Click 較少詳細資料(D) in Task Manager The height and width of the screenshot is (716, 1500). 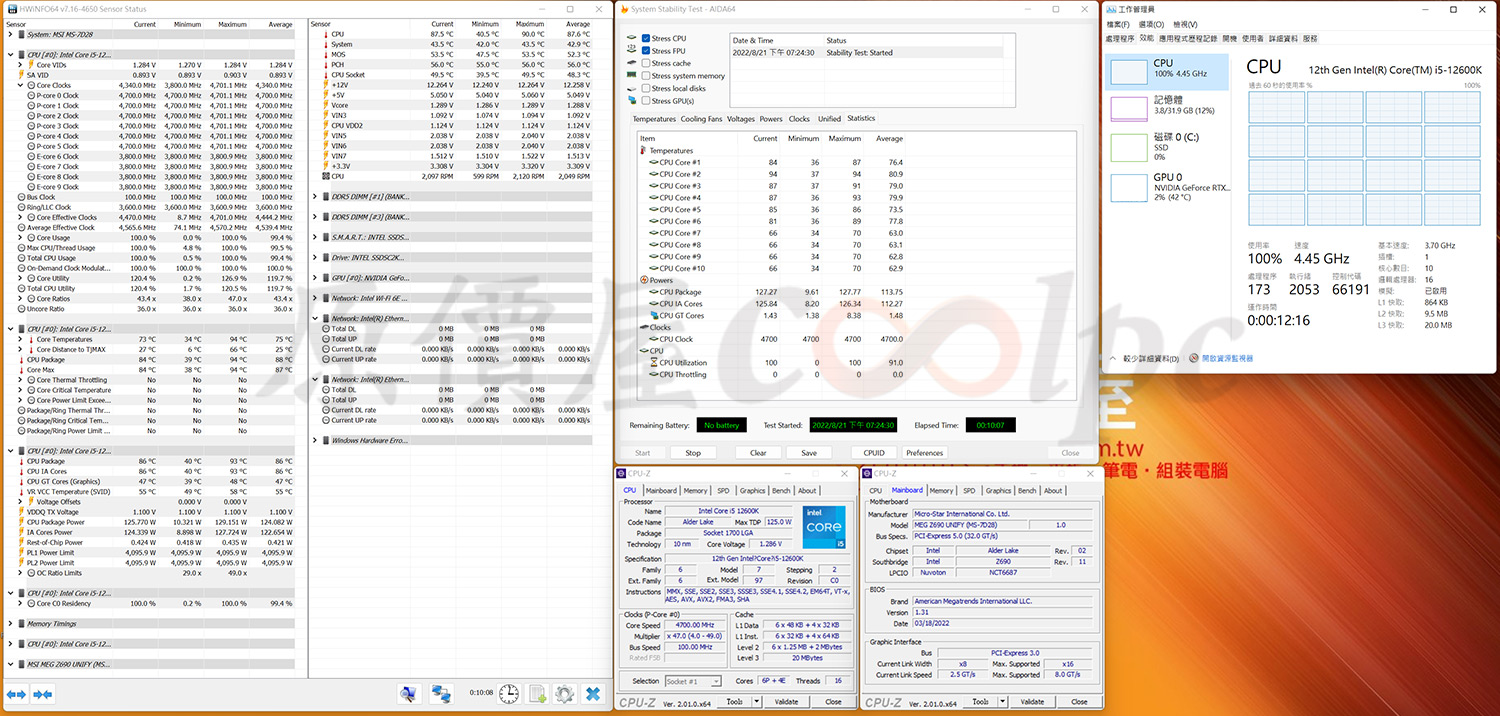(1151, 358)
